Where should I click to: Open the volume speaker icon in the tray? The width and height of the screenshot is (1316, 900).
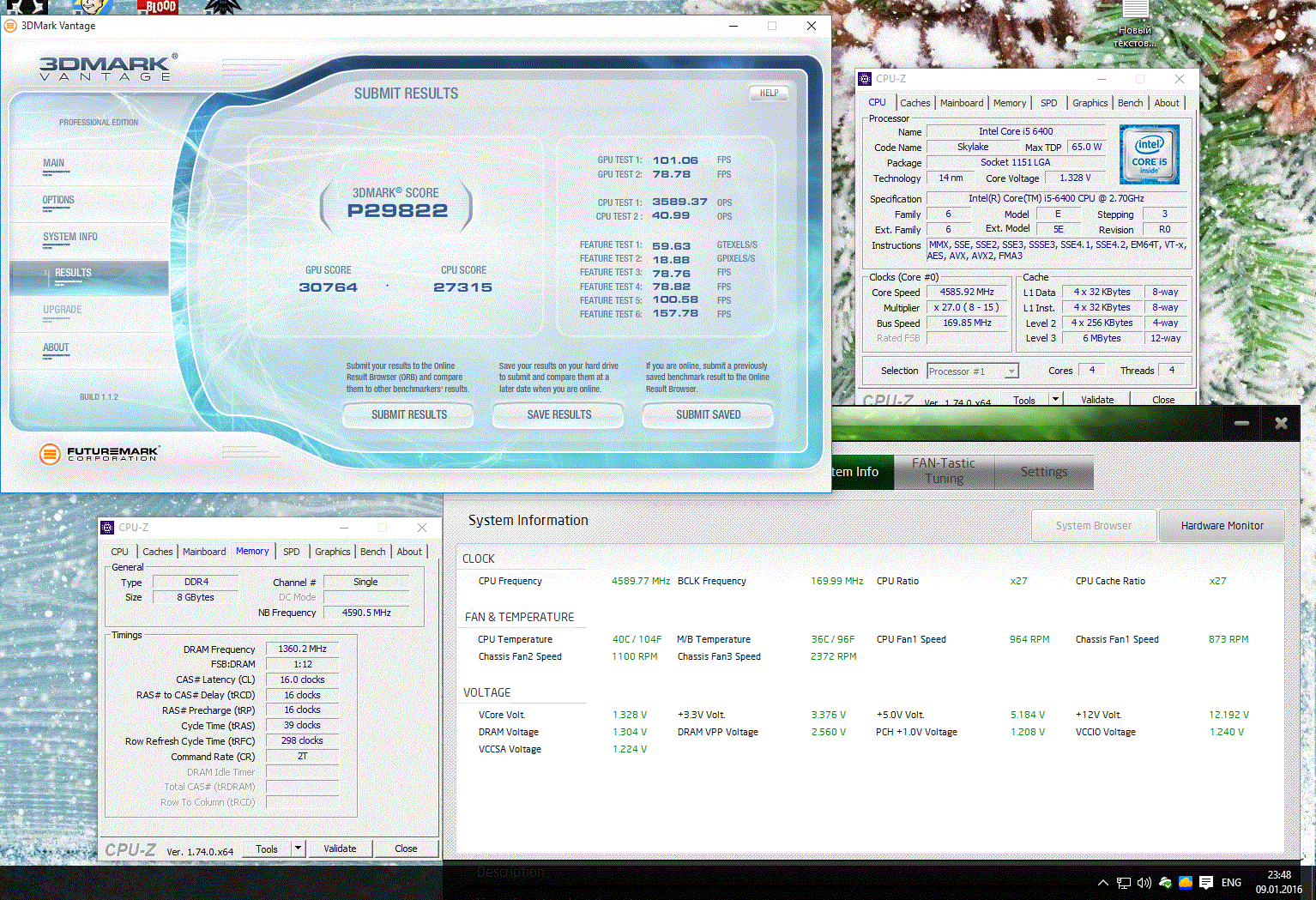coord(1144,882)
